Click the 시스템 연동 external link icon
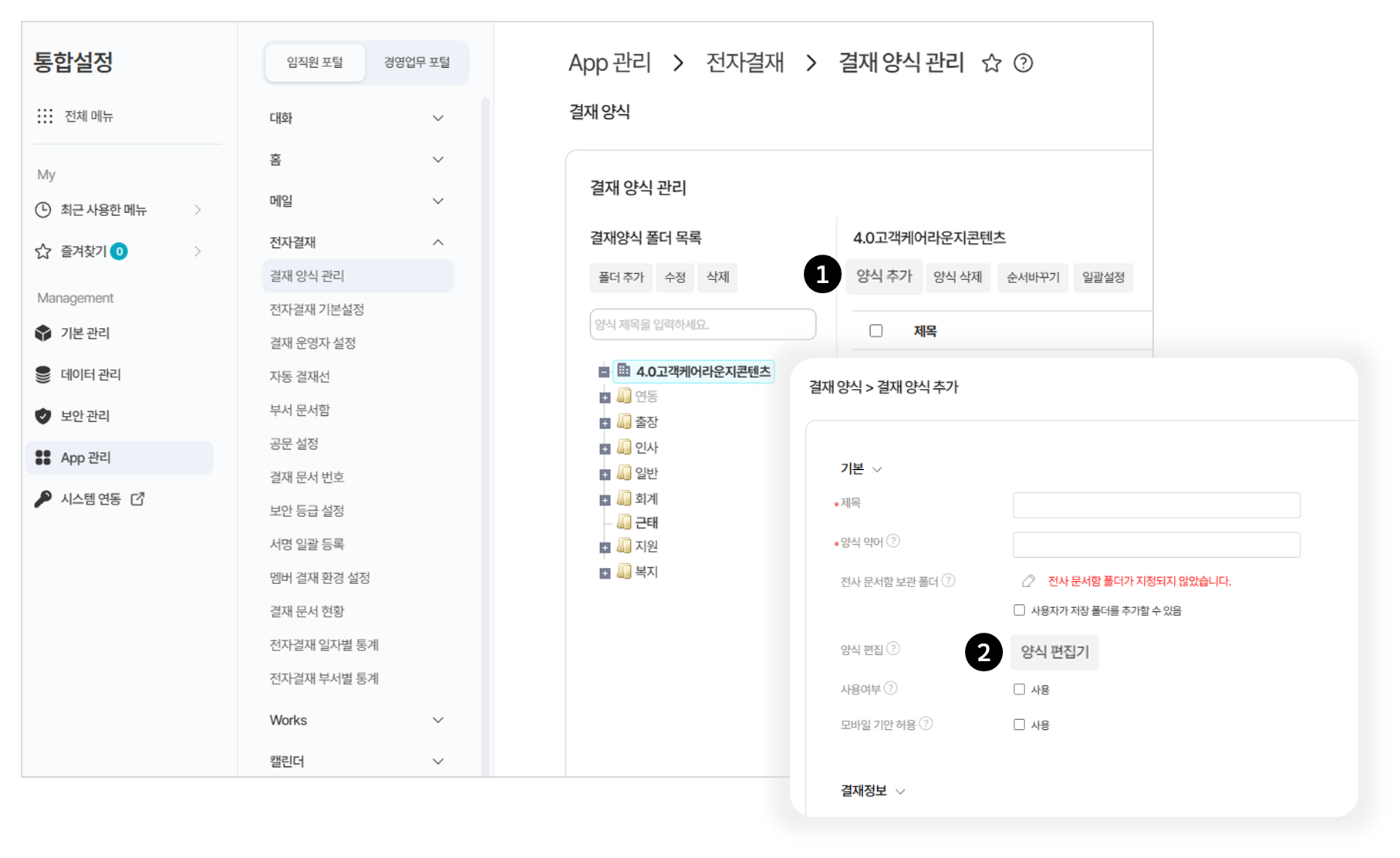The height and width of the screenshot is (858, 1400). pos(137,499)
